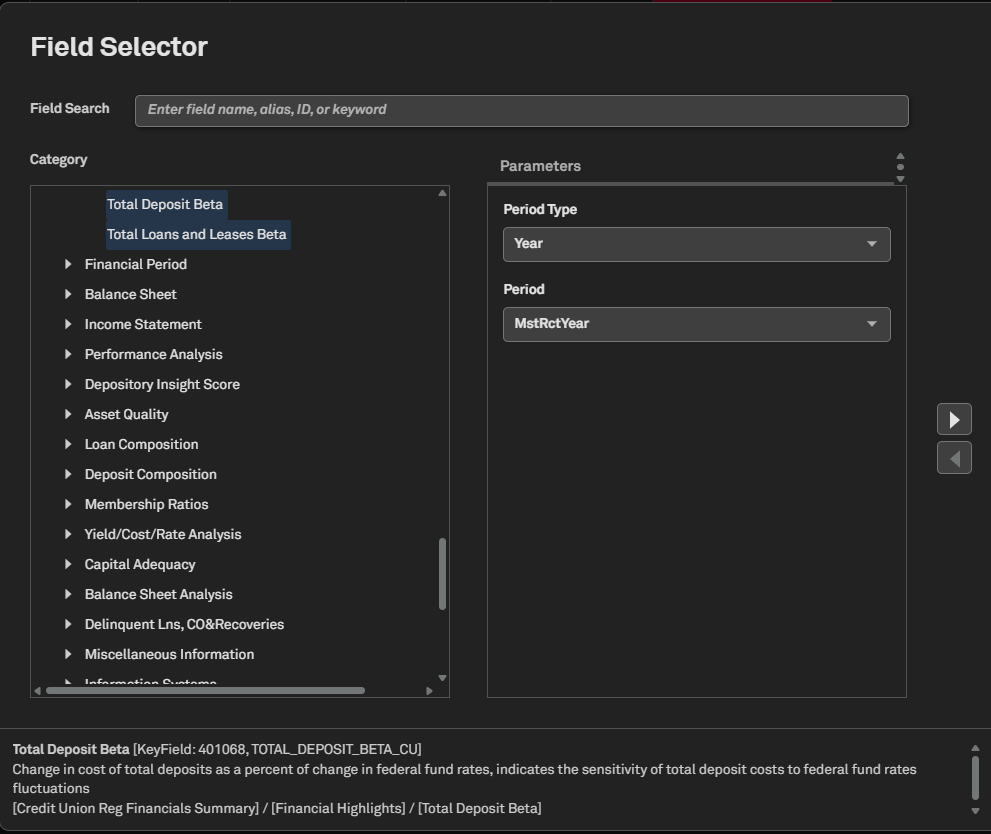Open the Period Type dropdown
Viewport: 991px width, 834px height.
[696, 244]
